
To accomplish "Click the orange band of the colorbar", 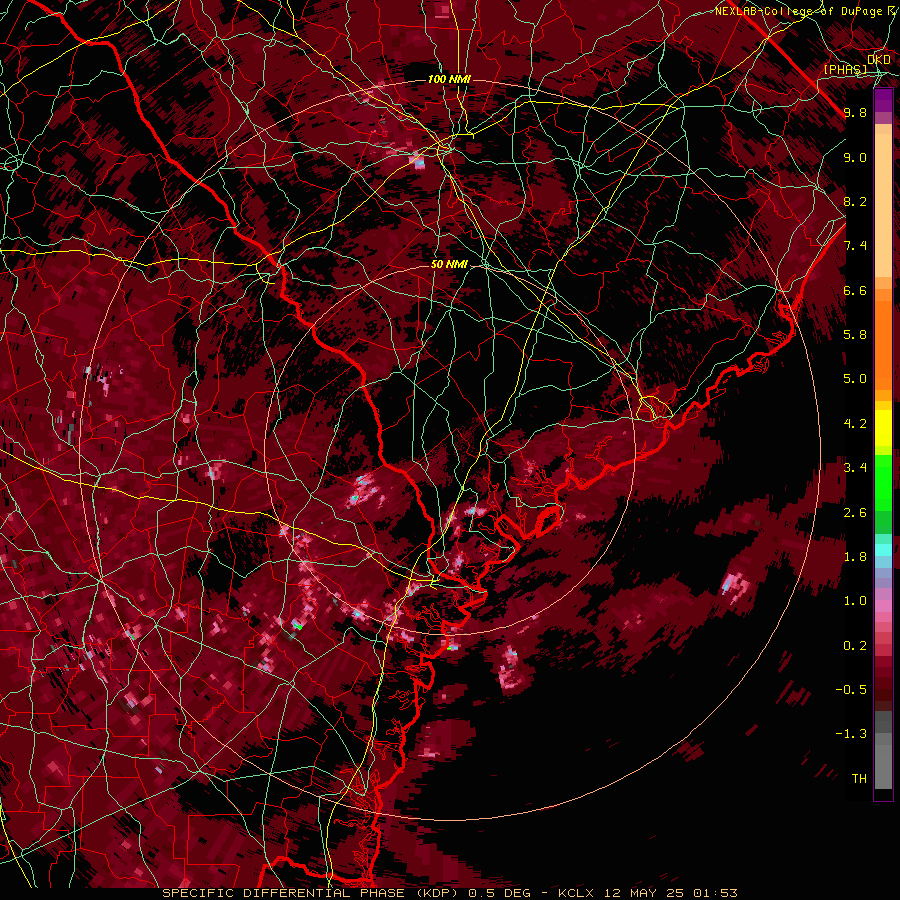I will pos(883,344).
